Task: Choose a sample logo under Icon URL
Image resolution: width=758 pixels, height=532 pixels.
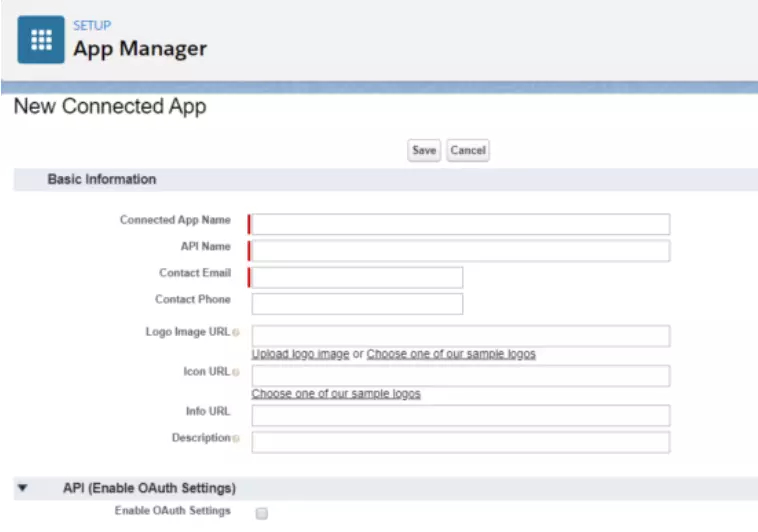Action: click(336, 394)
